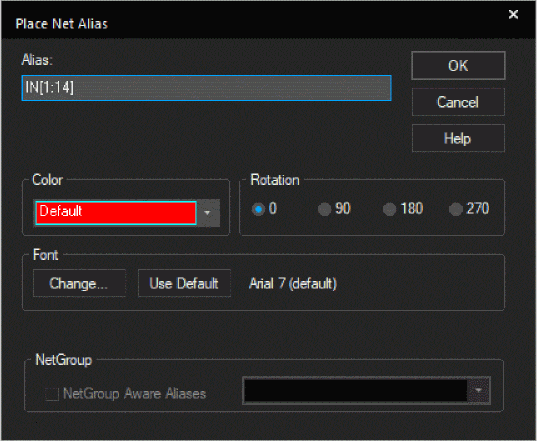Expand the NetGroup dropdown arrow
Screen dimensions: 537x441
pos(479,390)
